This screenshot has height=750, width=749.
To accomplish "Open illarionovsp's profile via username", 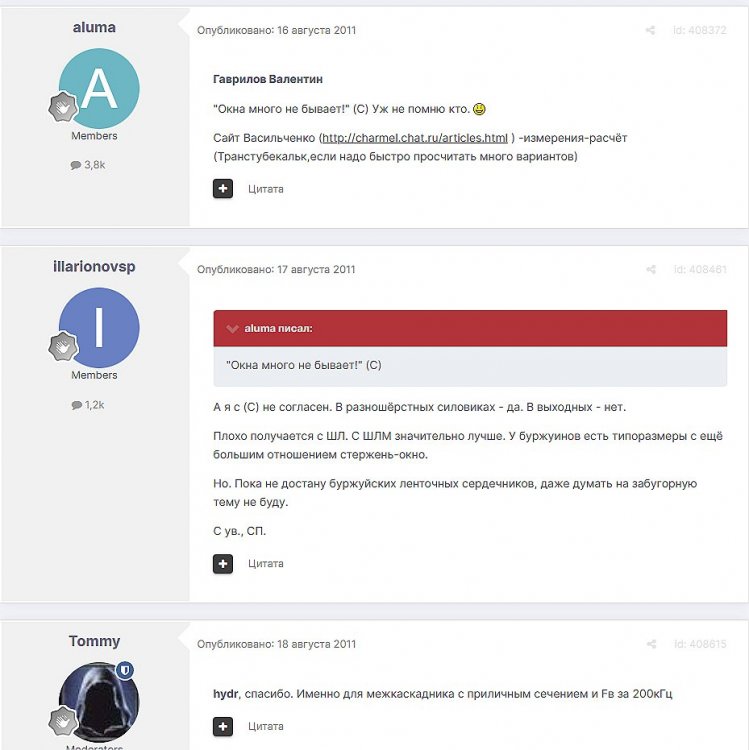I will coord(94,266).
